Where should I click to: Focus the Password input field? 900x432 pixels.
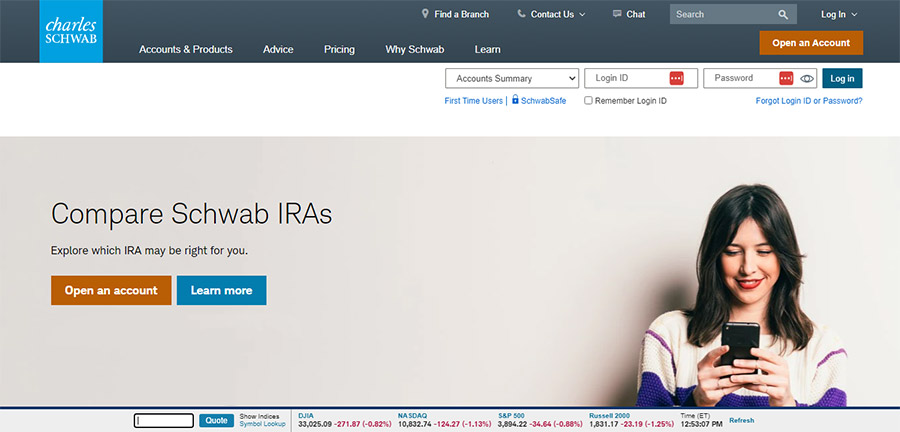(760, 78)
